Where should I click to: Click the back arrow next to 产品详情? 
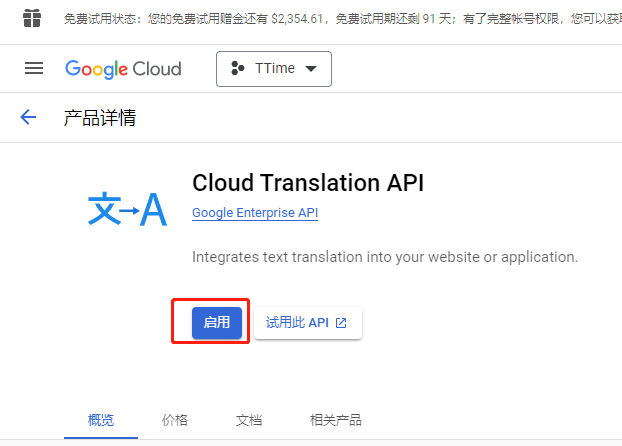(28, 117)
